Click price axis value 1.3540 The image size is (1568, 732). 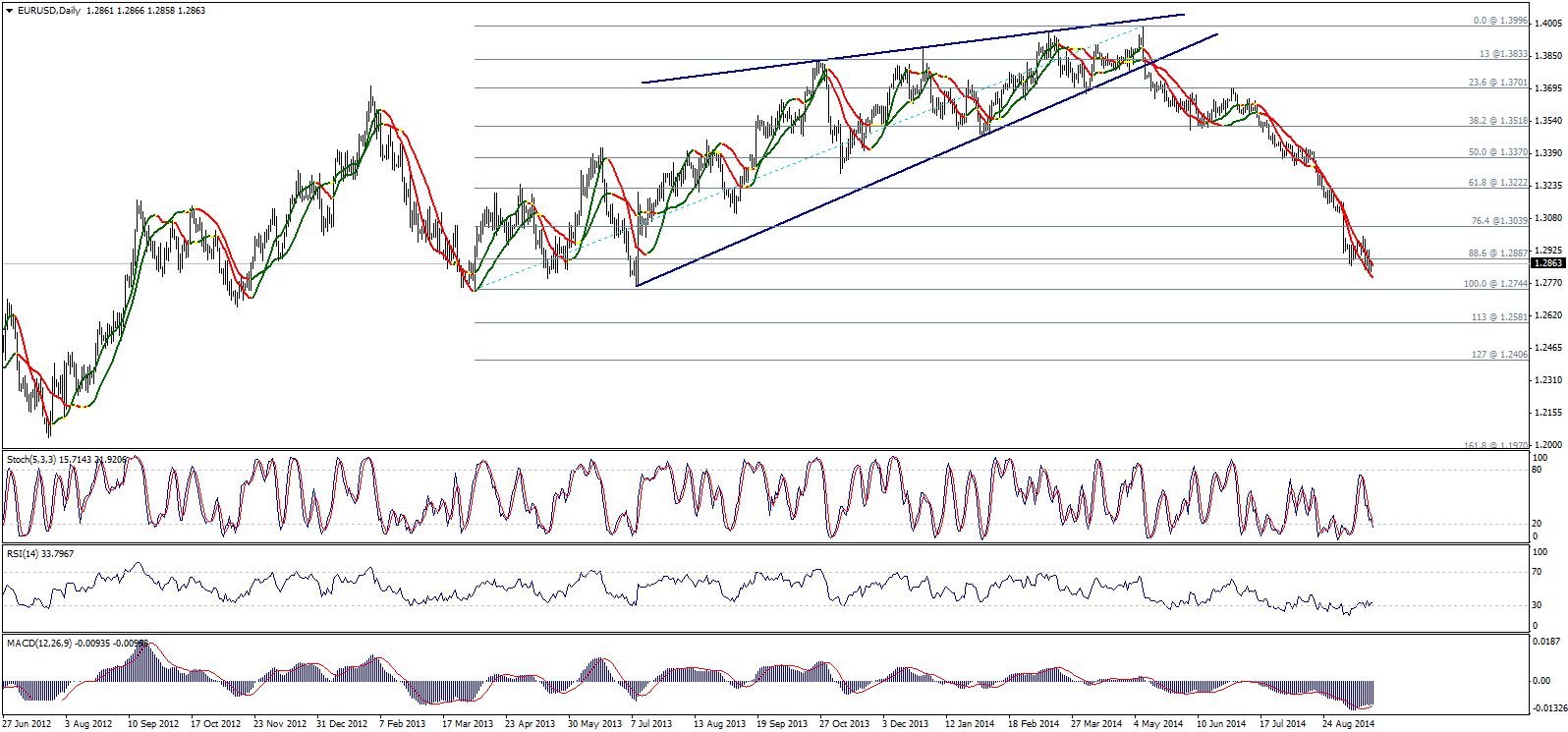tap(1548, 121)
